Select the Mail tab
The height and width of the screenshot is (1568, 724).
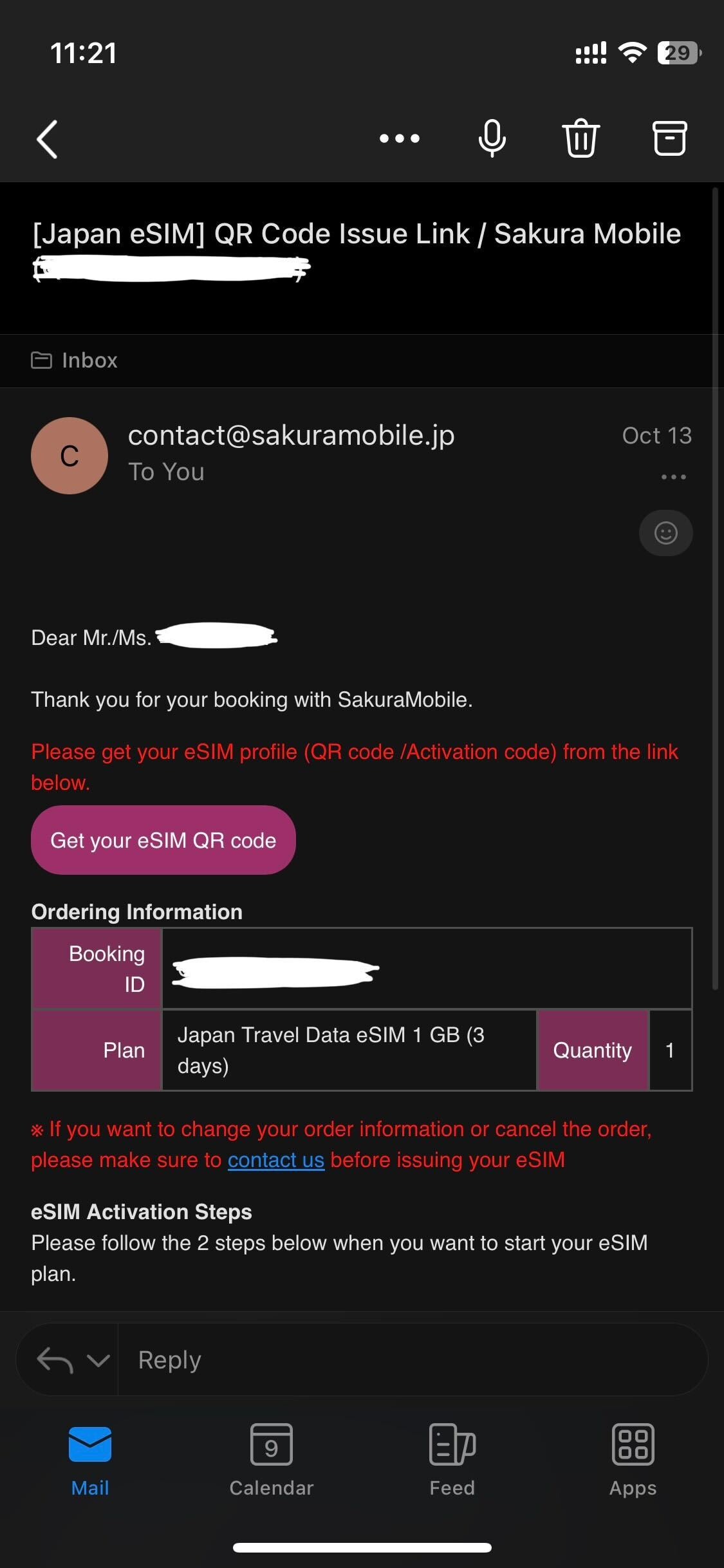pyautogui.click(x=90, y=1459)
